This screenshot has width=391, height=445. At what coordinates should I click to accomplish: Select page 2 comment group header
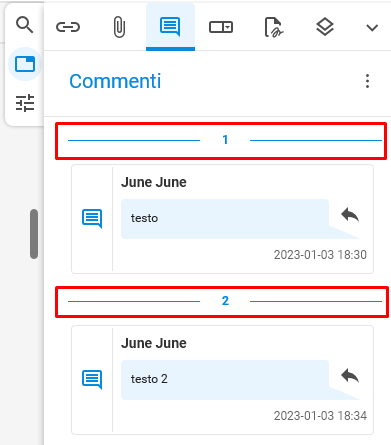[225, 301]
